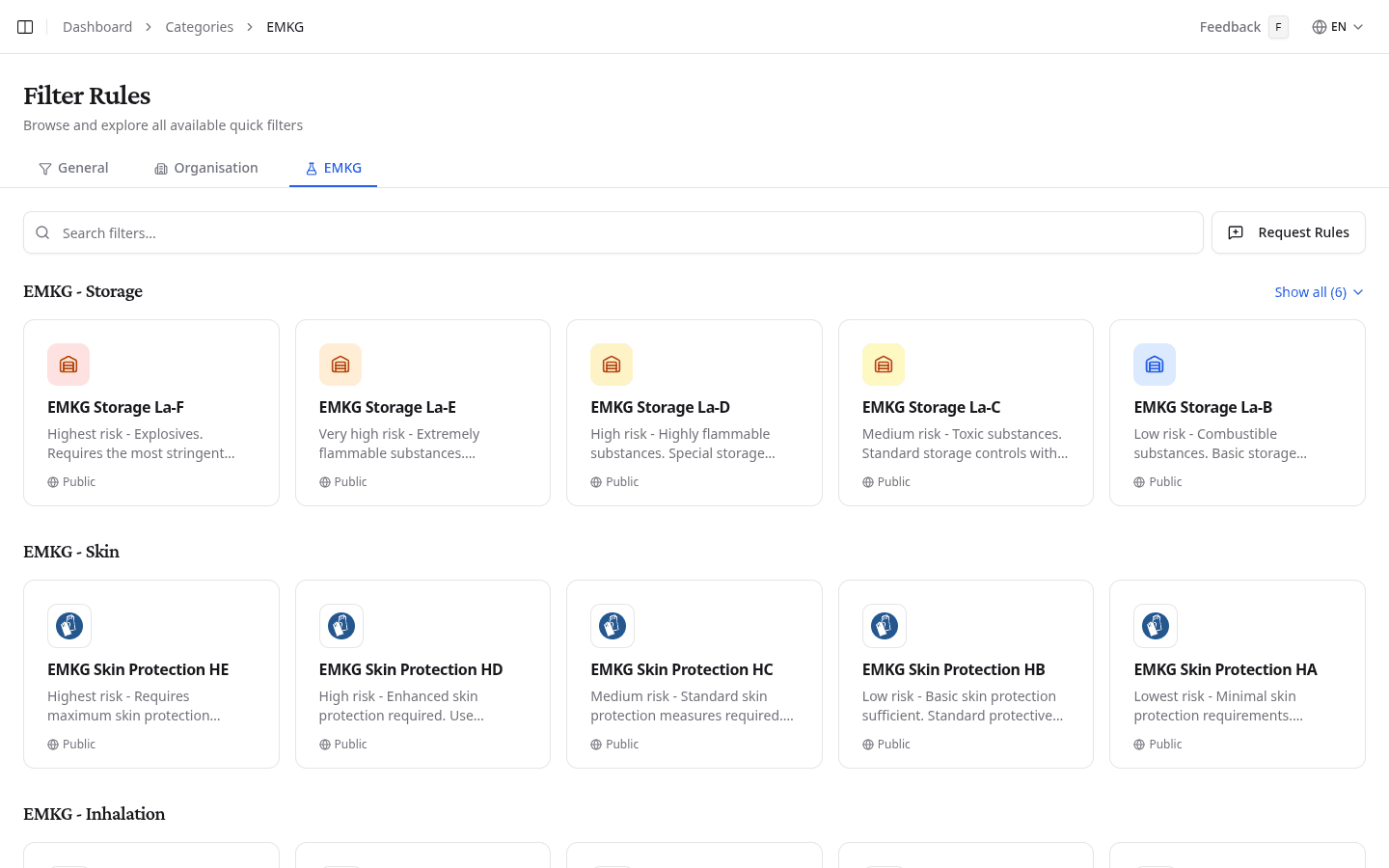Screen dimensions: 1389x868
Task: Open the Dashboard breadcrumb link
Action: 97,26
